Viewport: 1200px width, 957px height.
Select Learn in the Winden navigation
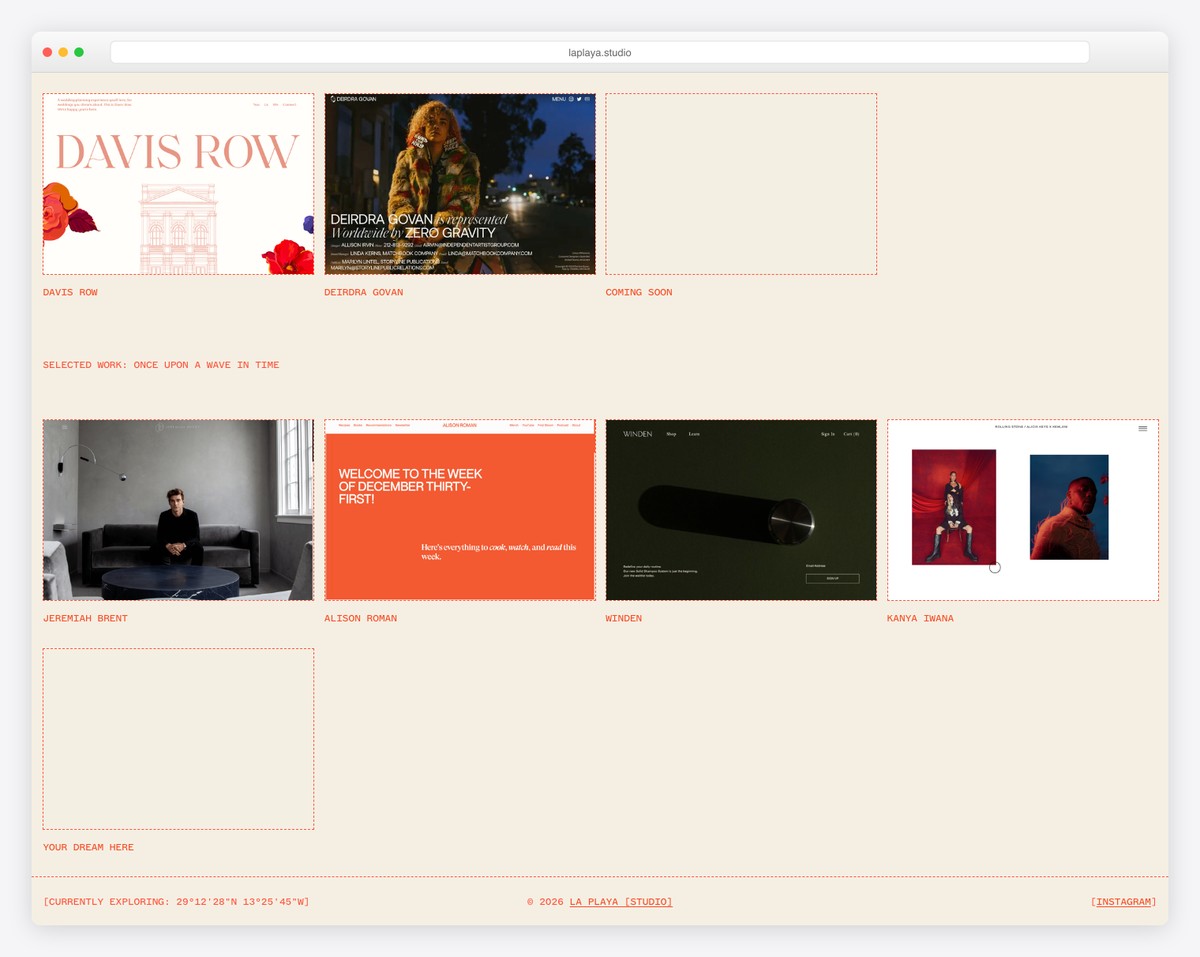coord(695,434)
